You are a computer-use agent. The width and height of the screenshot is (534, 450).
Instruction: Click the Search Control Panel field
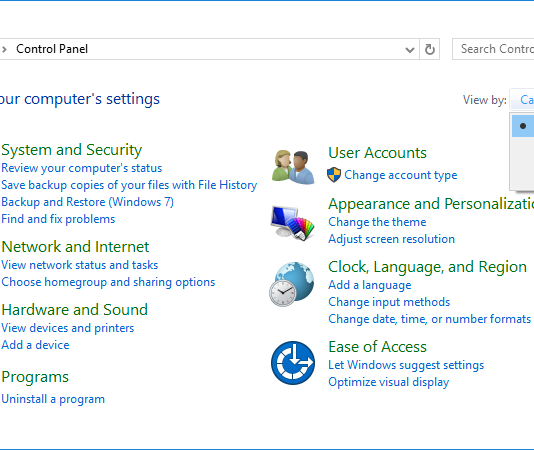493,49
